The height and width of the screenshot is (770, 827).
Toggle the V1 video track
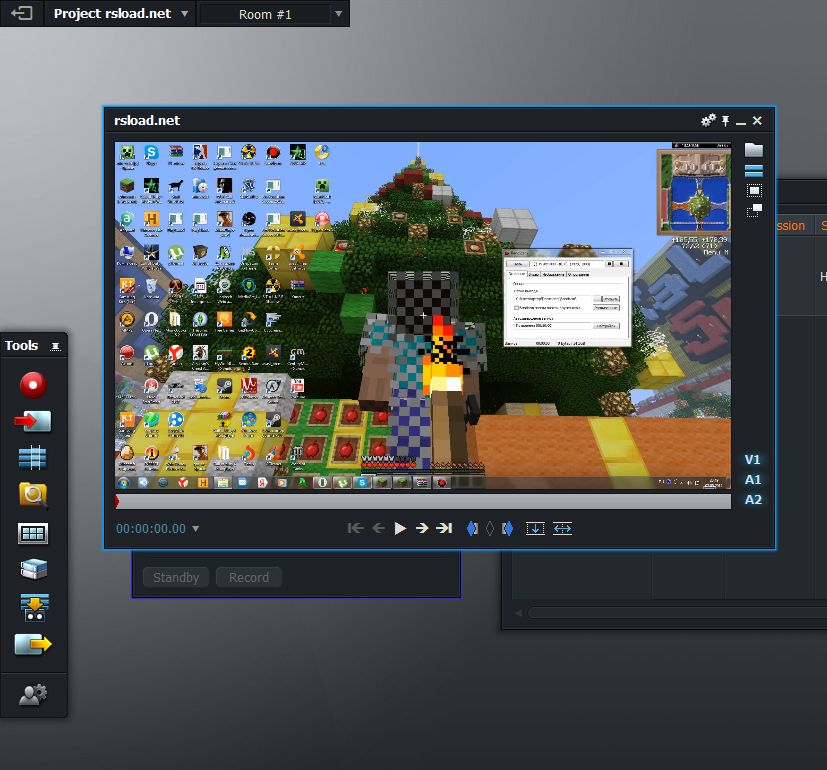[x=753, y=459]
